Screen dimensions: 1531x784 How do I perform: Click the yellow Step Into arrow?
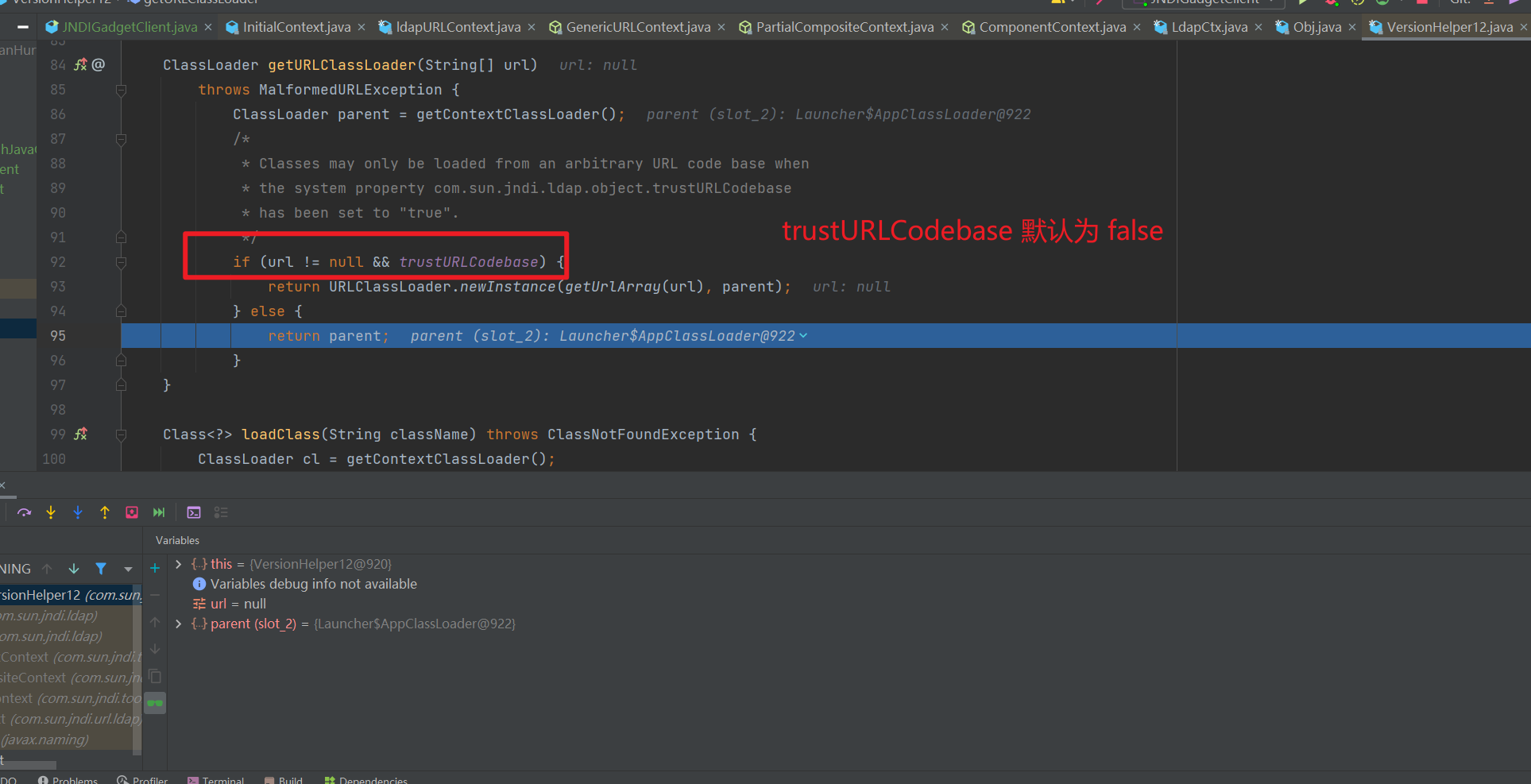(x=51, y=512)
